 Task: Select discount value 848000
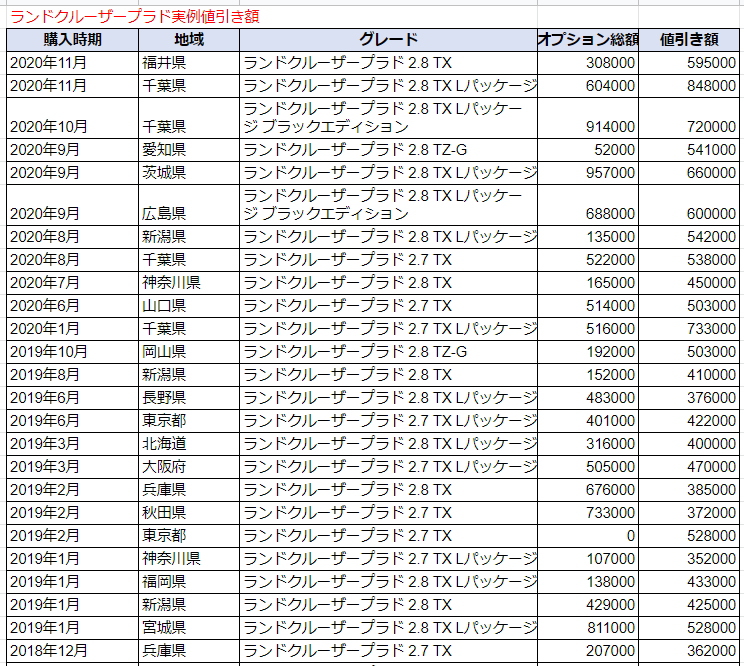click(x=689, y=86)
